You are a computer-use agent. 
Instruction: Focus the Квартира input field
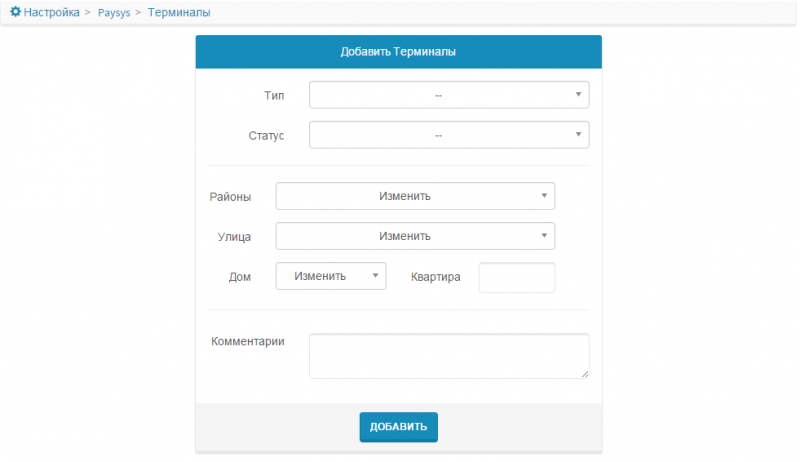[x=517, y=277]
